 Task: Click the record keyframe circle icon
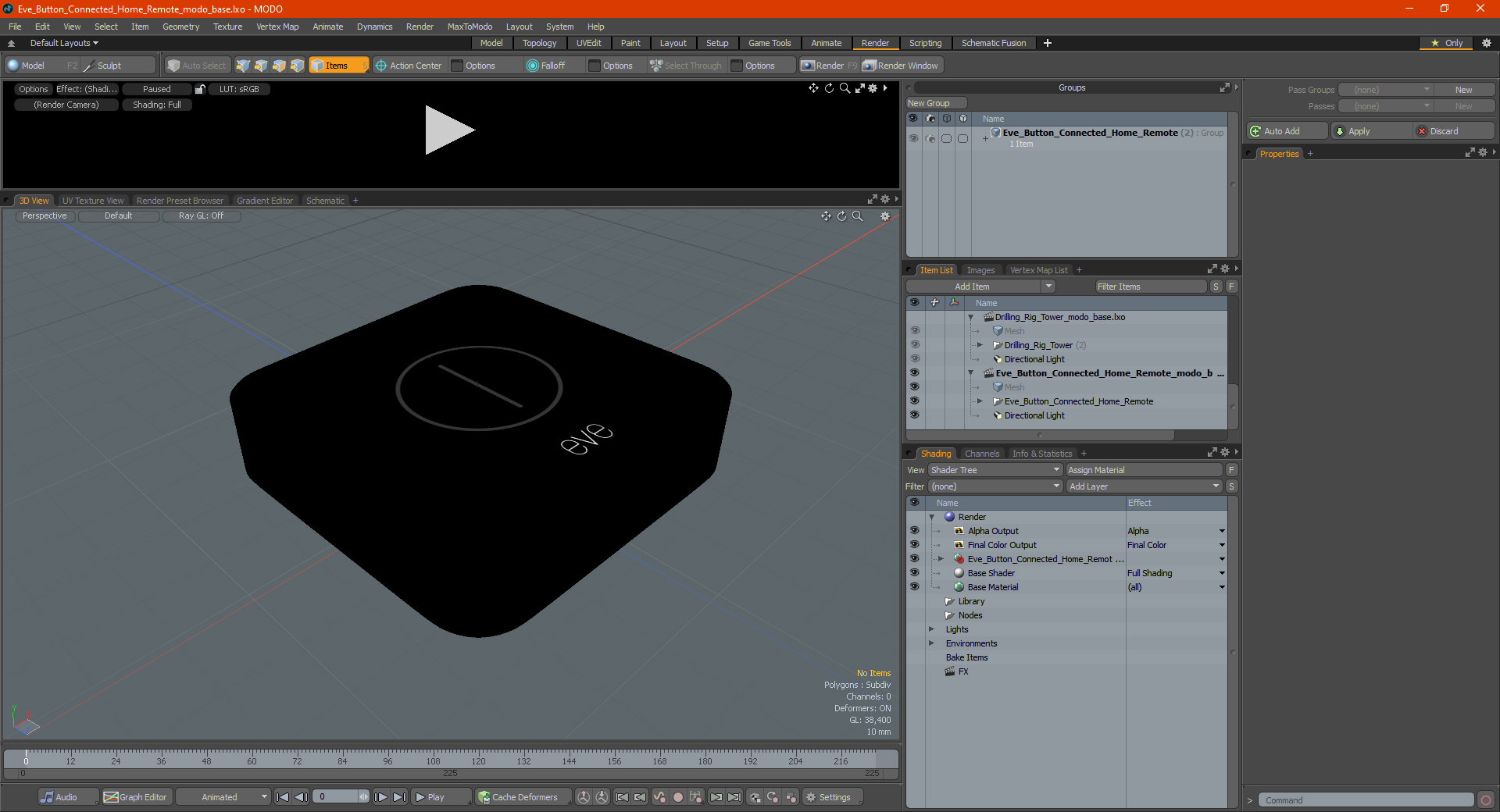[x=678, y=797]
